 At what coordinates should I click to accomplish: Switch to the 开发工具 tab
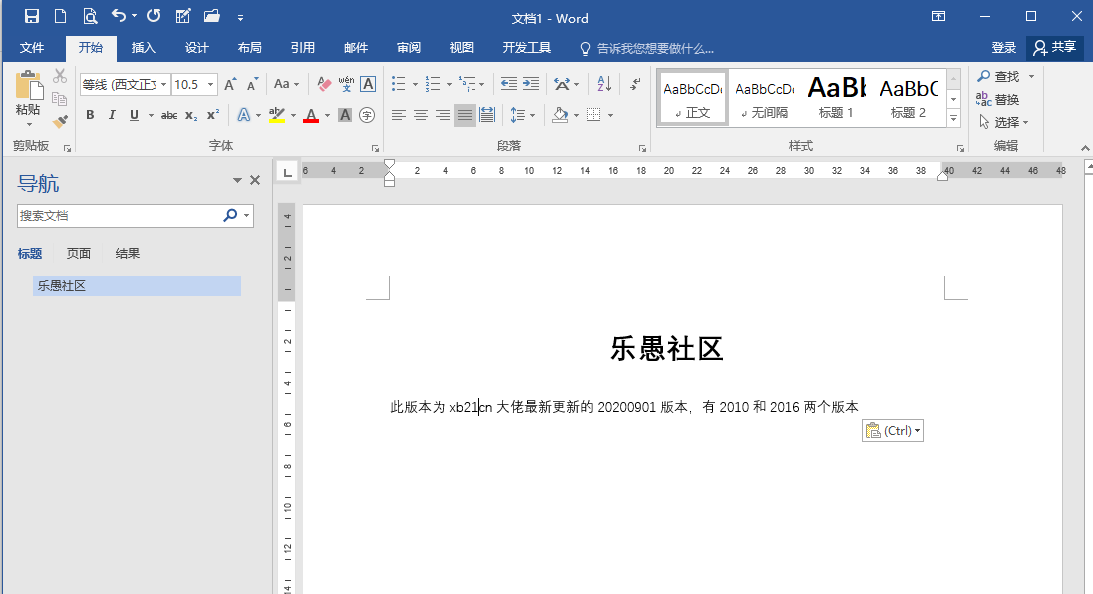pyautogui.click(x=527, y=47)
